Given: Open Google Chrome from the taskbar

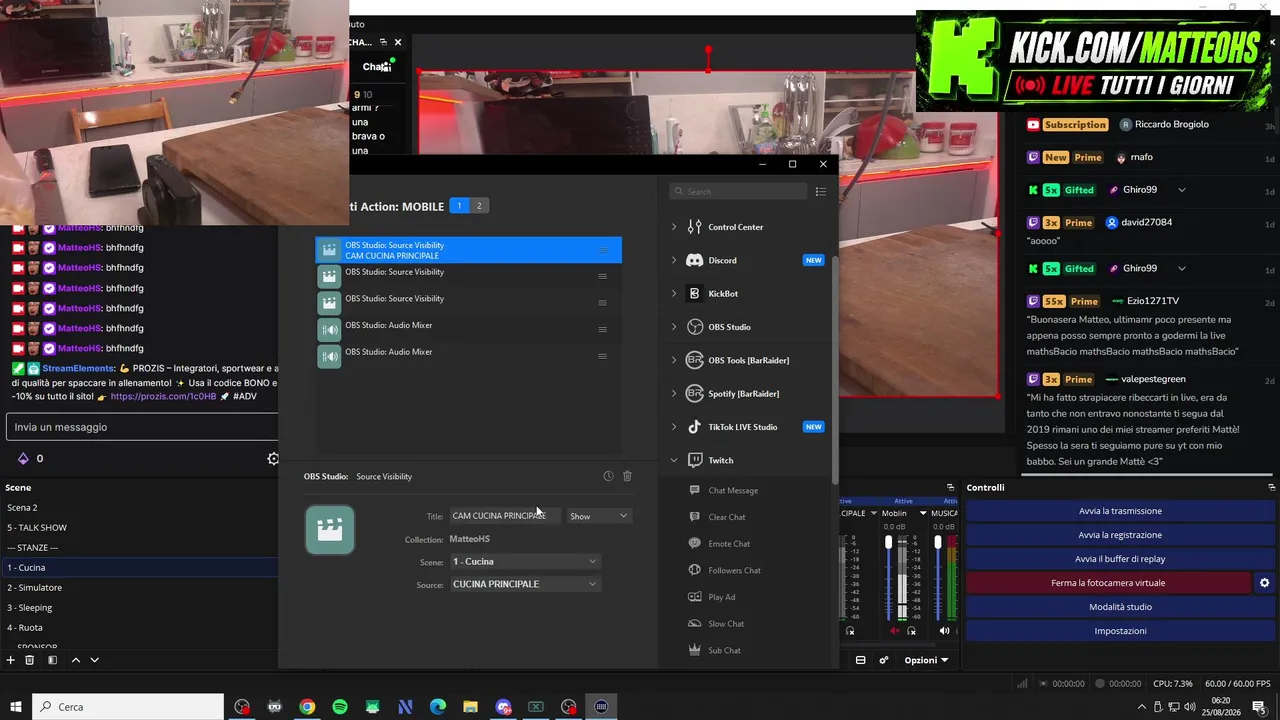Looking at the screenshot, I should pos(307,707).
